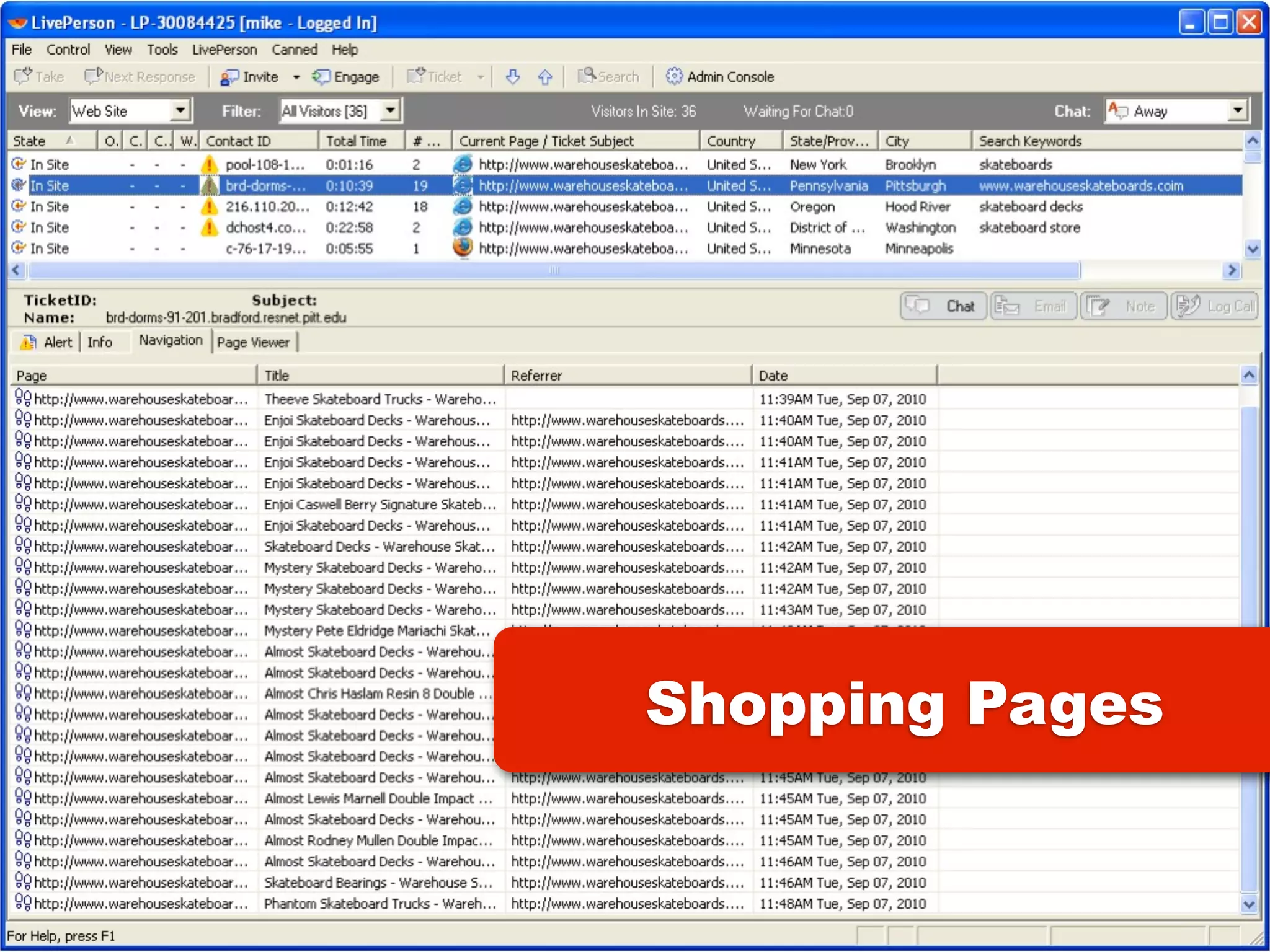This screenshot has width=1270, height=952.
Task: Click navigation list scroll down arrow
Action: click(x=1249, y=904)
